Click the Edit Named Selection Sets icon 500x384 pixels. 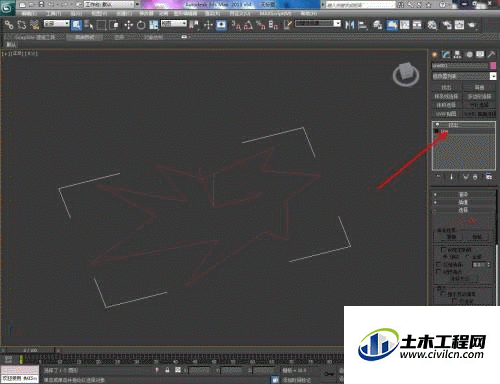click(x=287, y=25)
